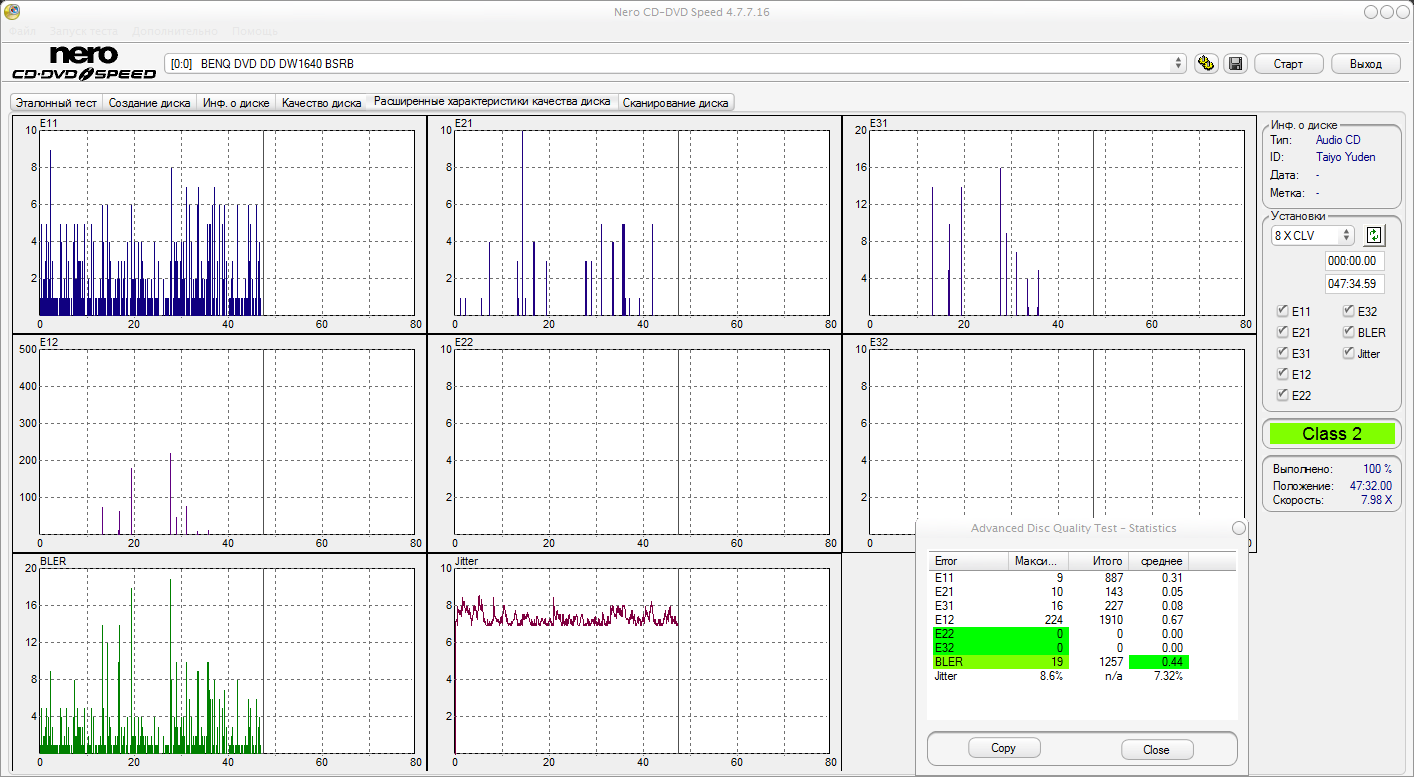
Task: Click the round button on the Statistics dialog title
Action: point(1239,528)
